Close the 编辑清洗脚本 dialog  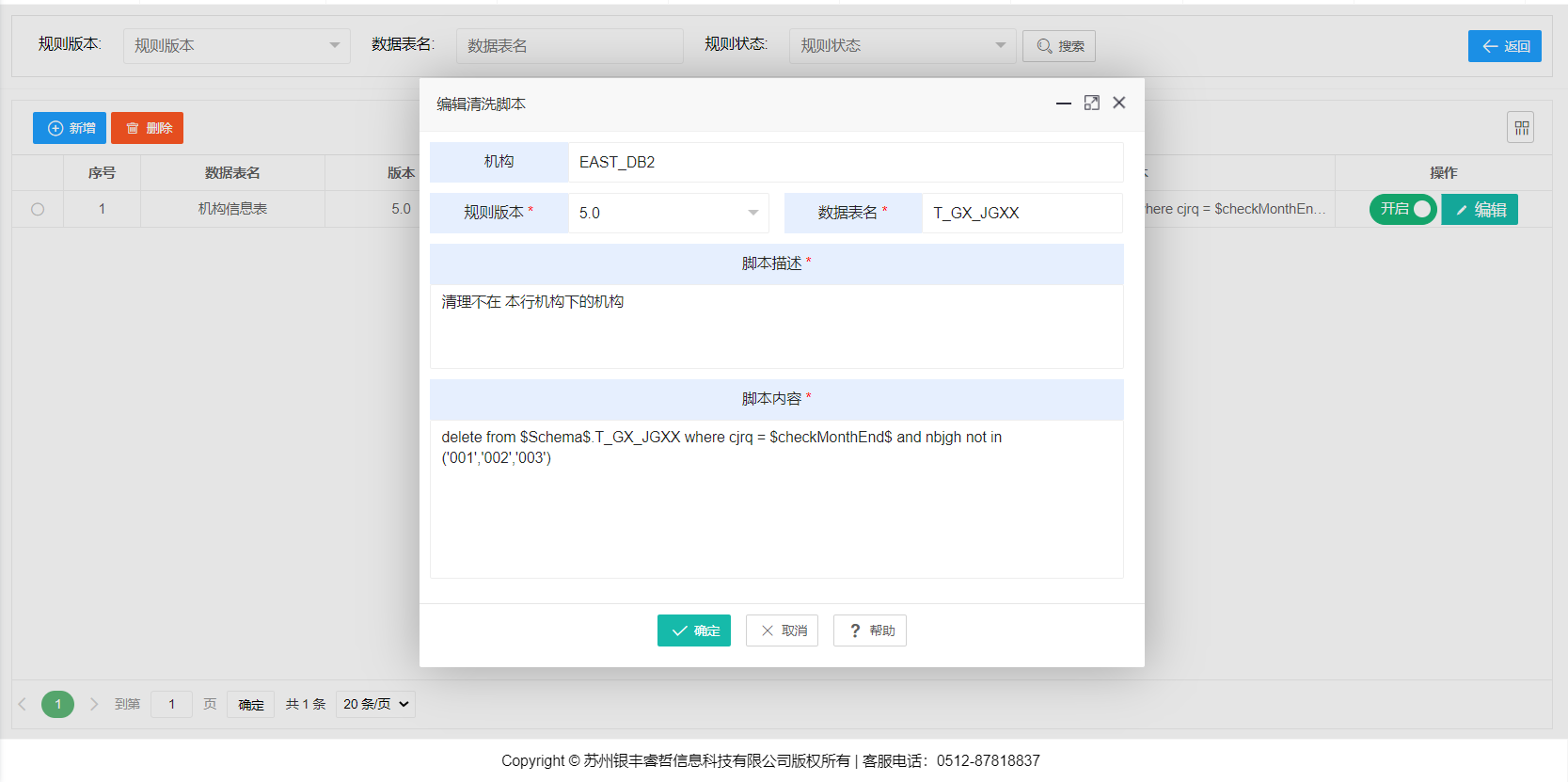(x=1118, y=104)
